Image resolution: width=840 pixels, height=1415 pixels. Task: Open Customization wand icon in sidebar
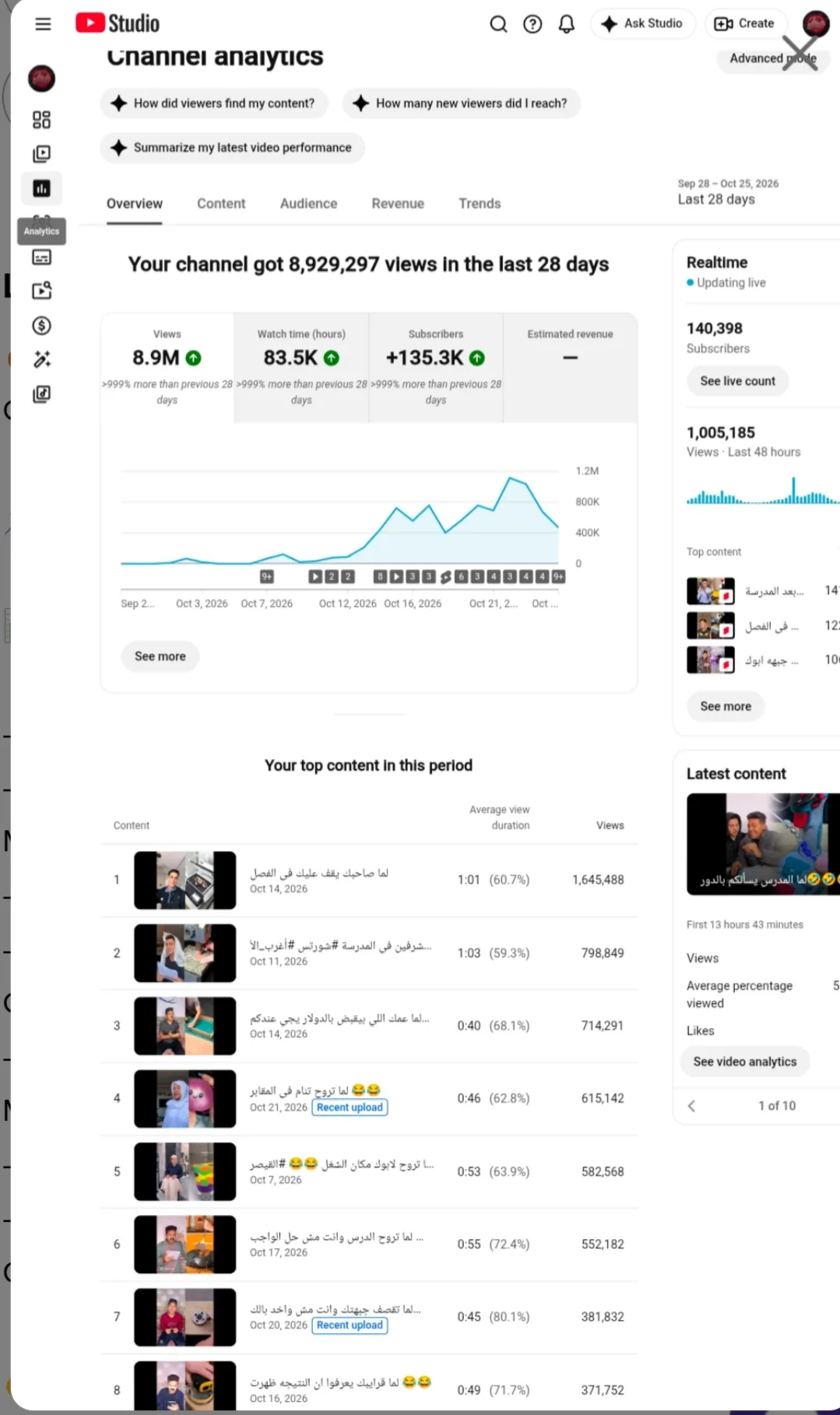(x=41, y=359)
